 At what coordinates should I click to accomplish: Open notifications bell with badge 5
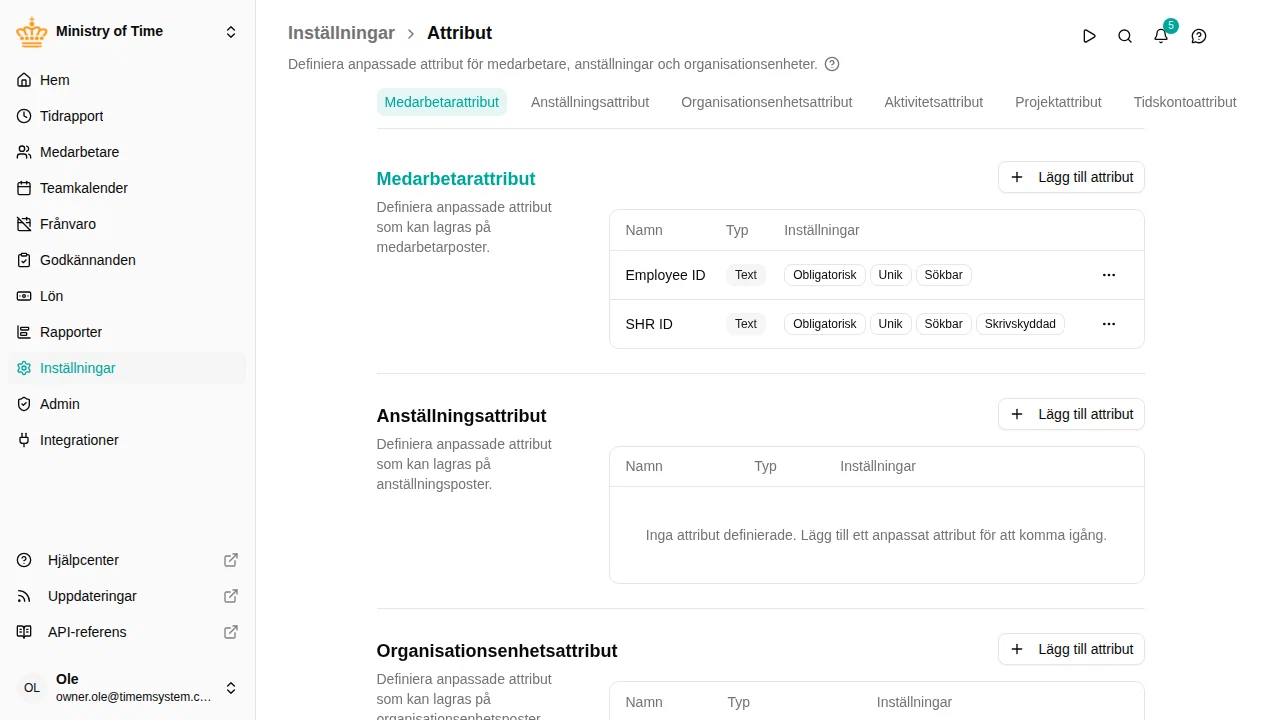click(1161, 36)
